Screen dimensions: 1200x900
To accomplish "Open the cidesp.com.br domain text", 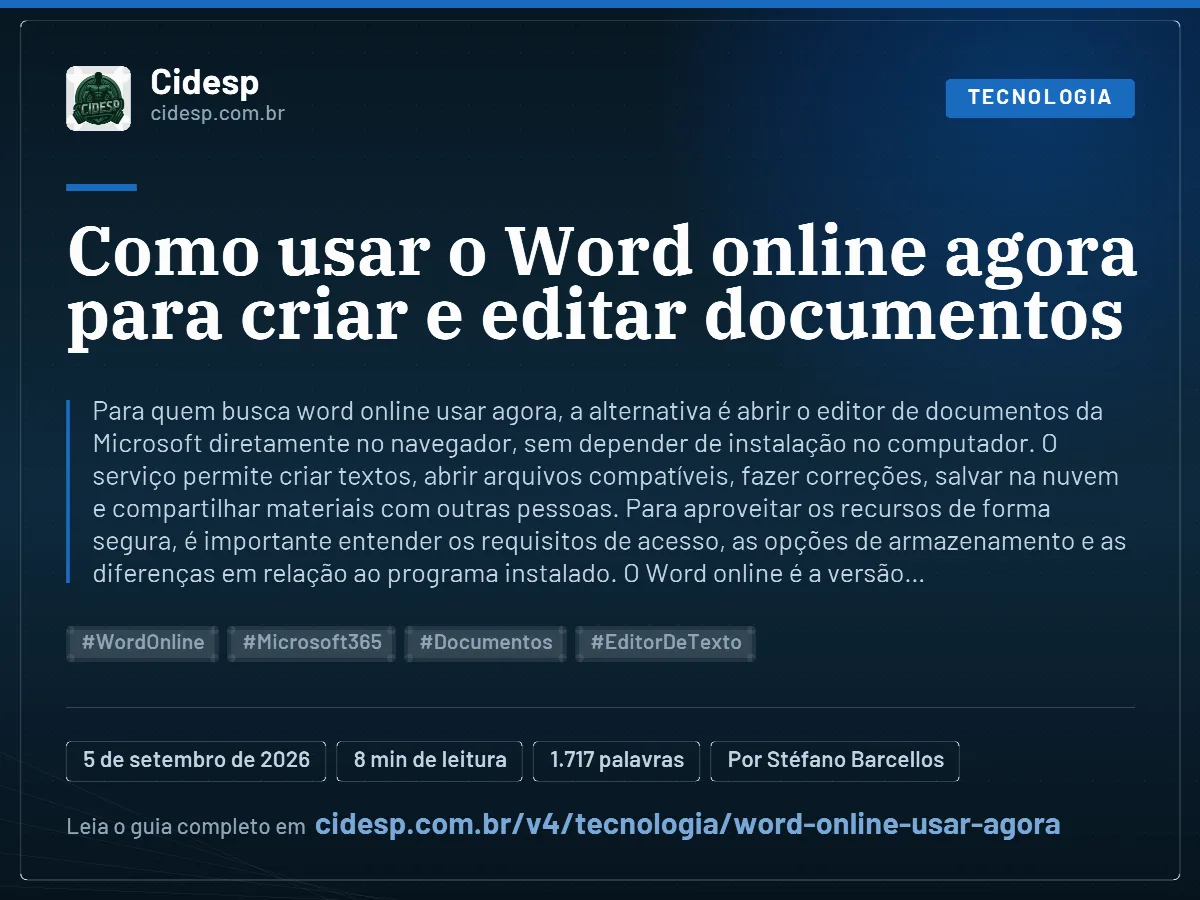I will tap(217, 114).
